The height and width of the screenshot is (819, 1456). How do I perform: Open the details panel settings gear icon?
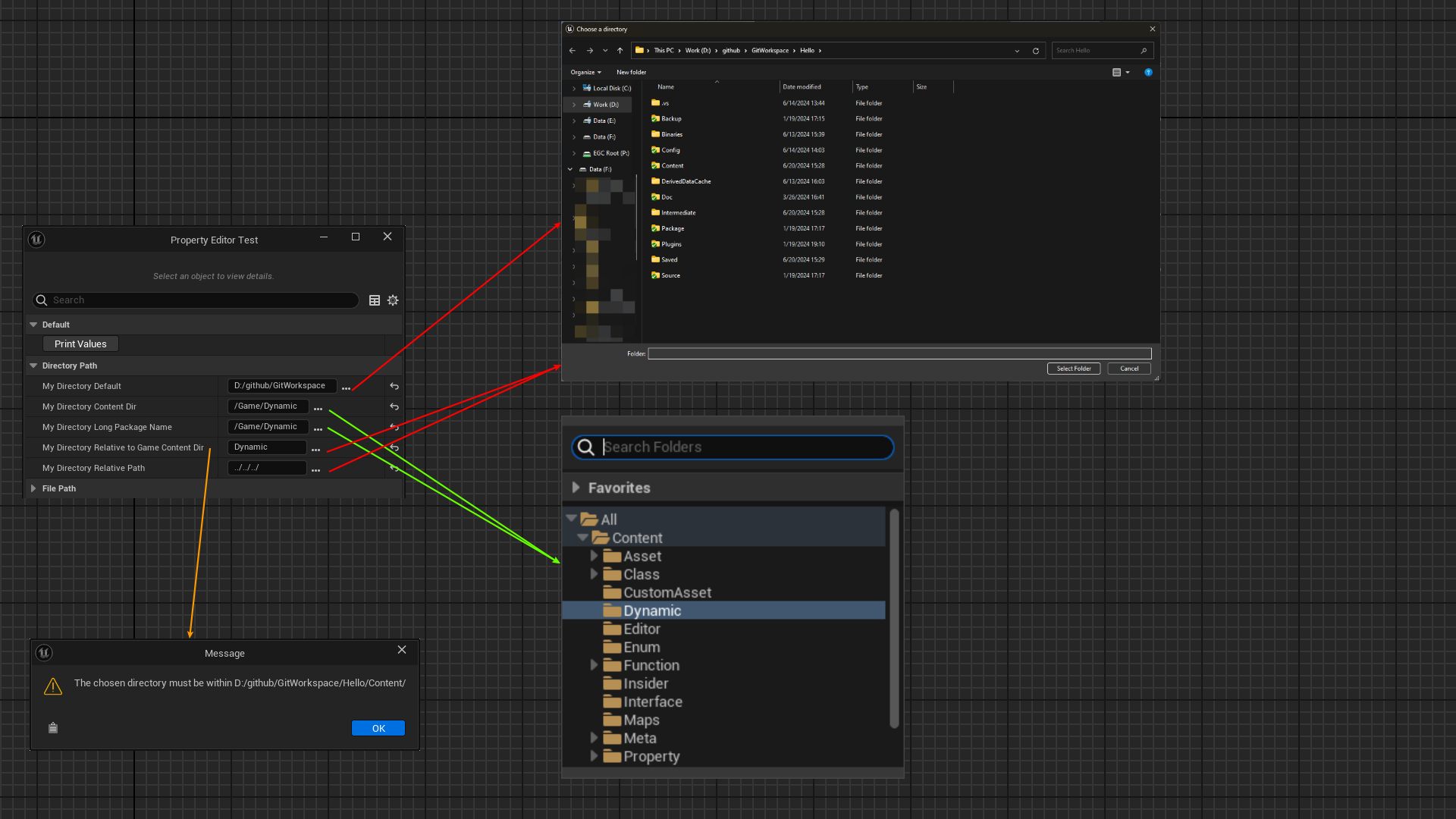tap(393, 300)
